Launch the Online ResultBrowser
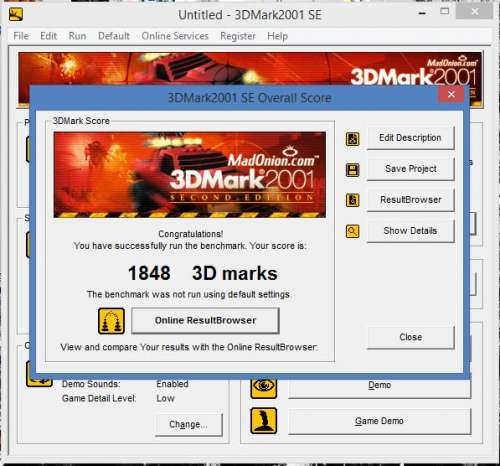The height and width of the screenshot is (466, 500). pyautogui.click(x=205, y=321)
